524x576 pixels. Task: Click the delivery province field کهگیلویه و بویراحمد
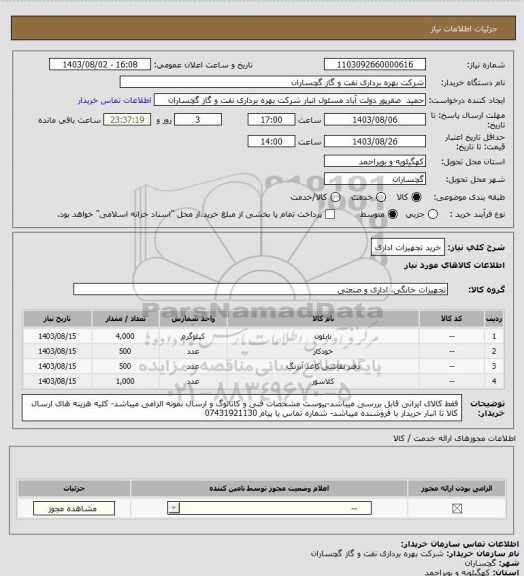click(375, 161)
